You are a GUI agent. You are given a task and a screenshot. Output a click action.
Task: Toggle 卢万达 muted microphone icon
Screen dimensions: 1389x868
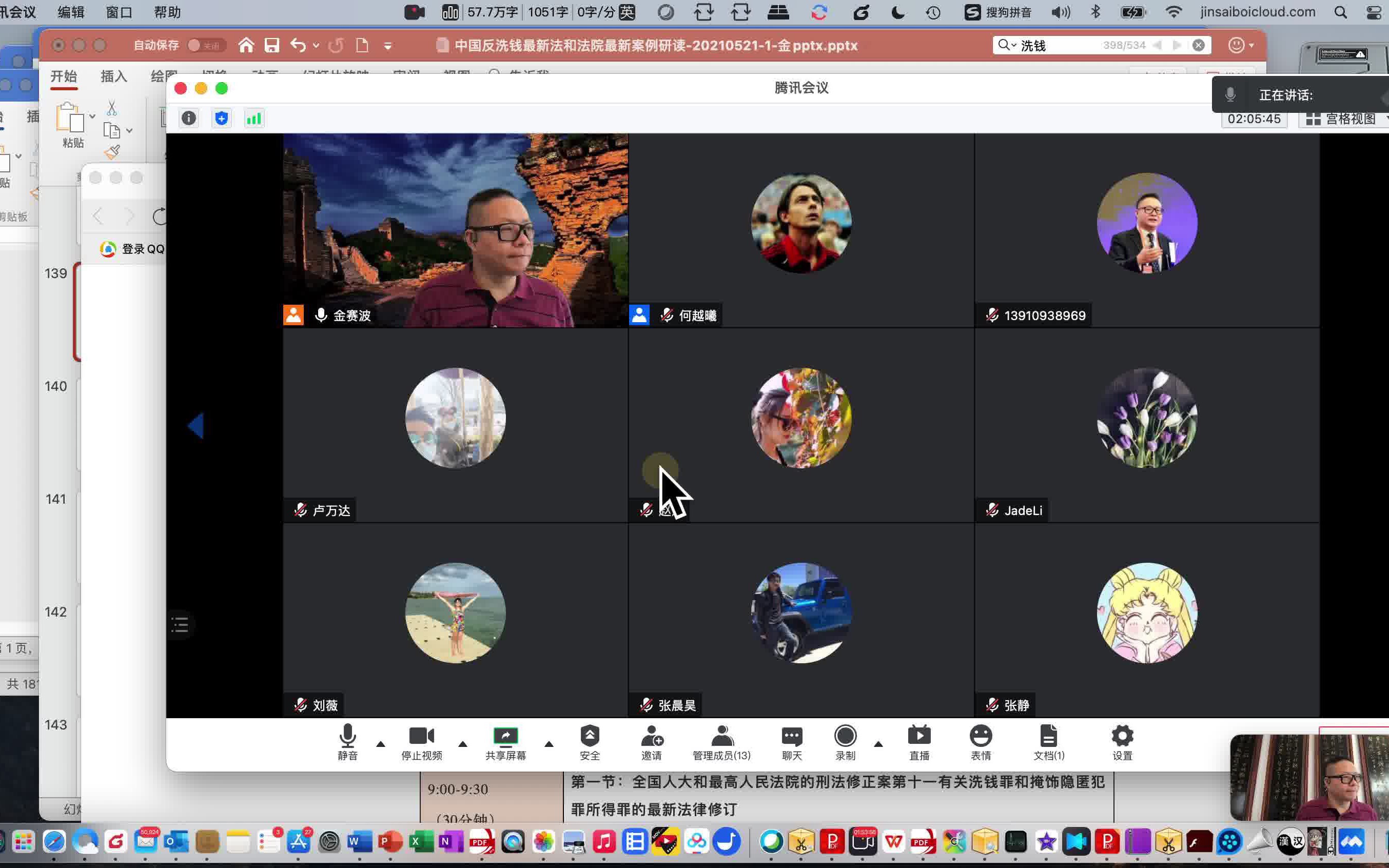click(x=300, y=510)
